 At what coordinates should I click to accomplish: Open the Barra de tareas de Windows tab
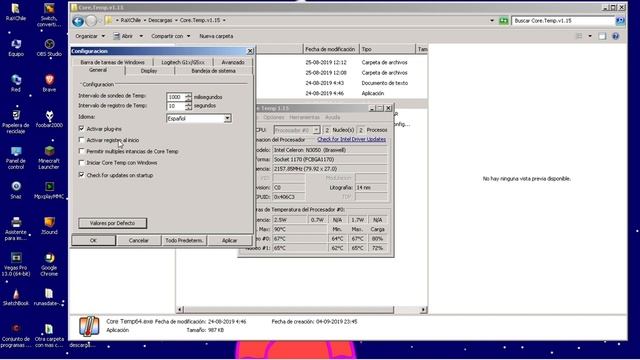pos(113,62)
